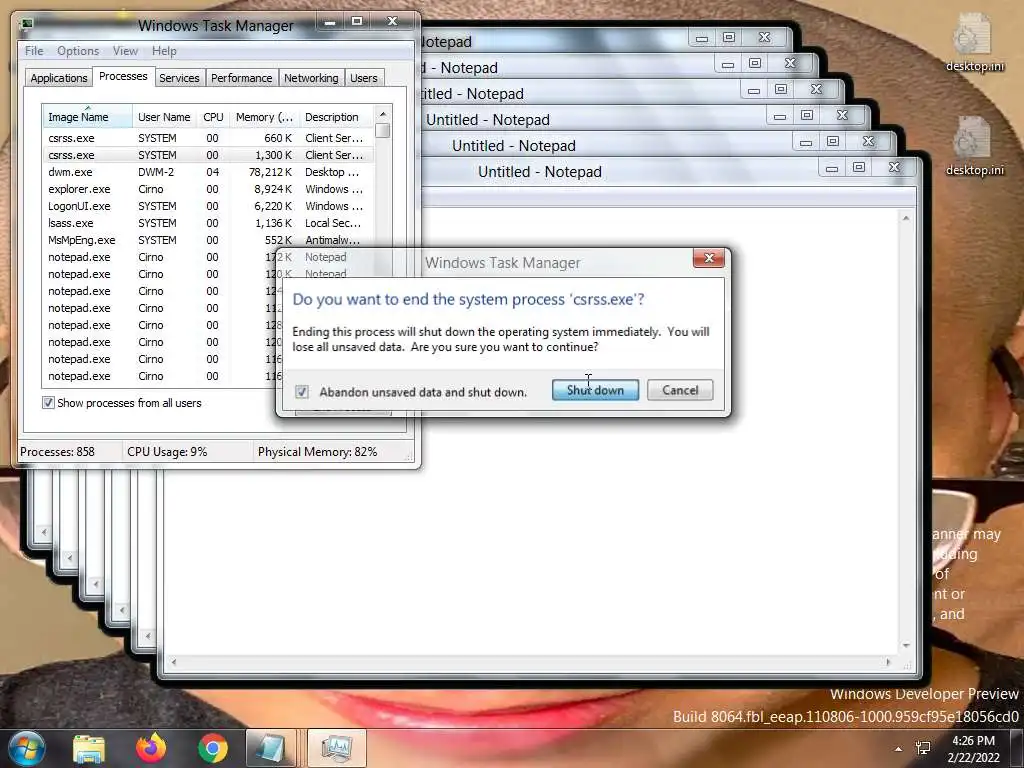Click the process list scrollbar thumb
Image resolution: width=1024 pixels, height=768 pixels.
pos(383,131)
